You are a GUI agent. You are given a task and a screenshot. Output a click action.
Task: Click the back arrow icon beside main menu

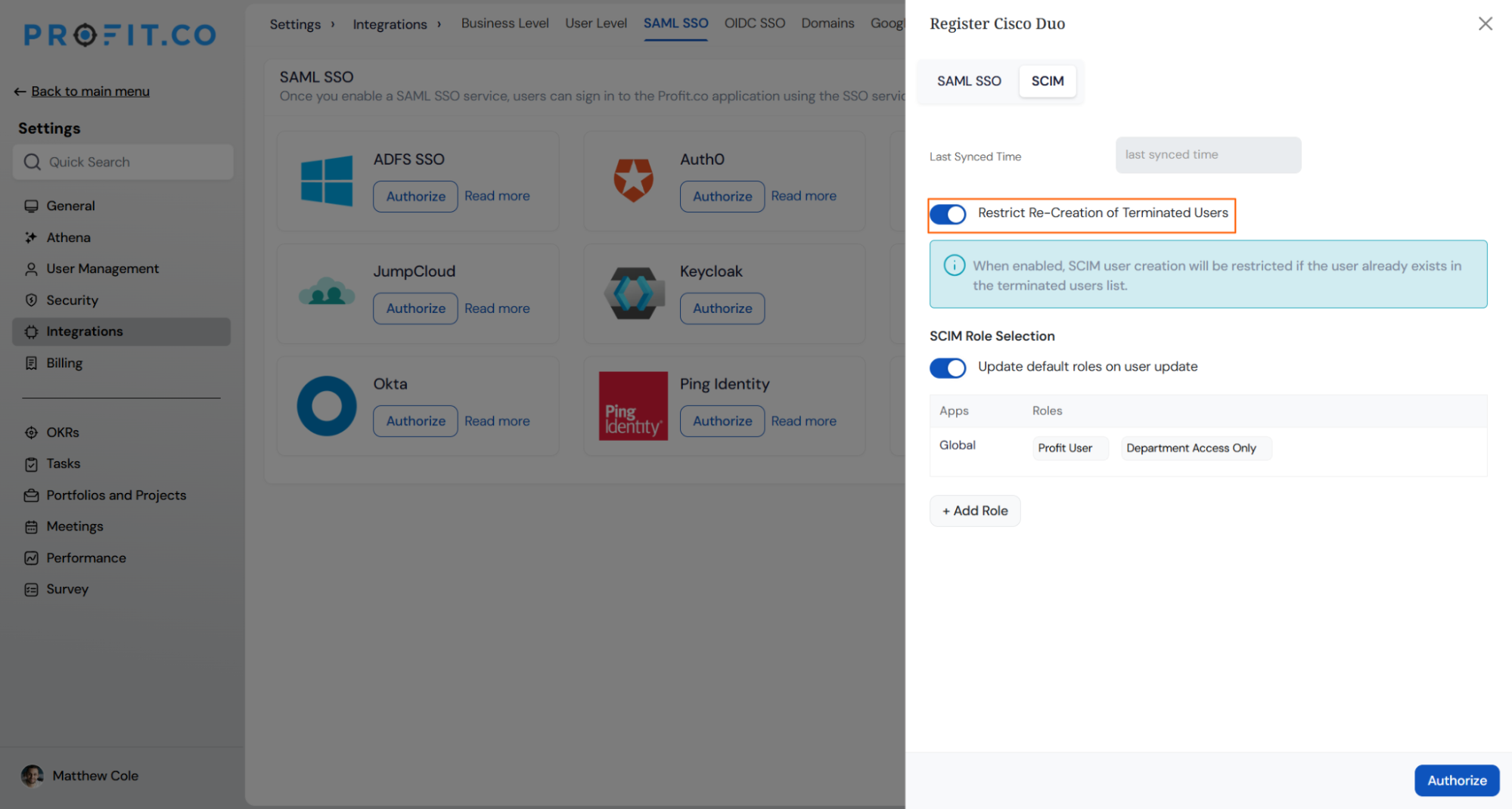[20, 91]
